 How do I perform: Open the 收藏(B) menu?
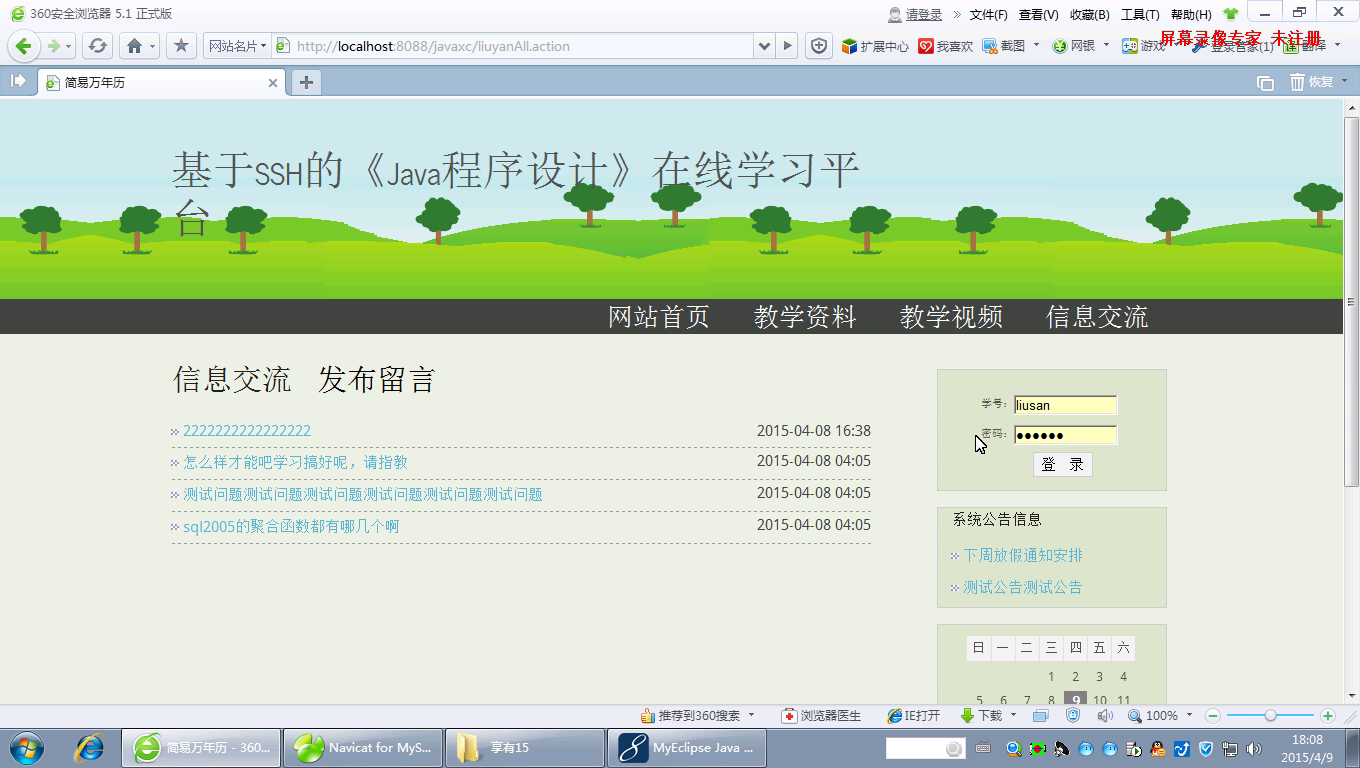(1089, 14)
